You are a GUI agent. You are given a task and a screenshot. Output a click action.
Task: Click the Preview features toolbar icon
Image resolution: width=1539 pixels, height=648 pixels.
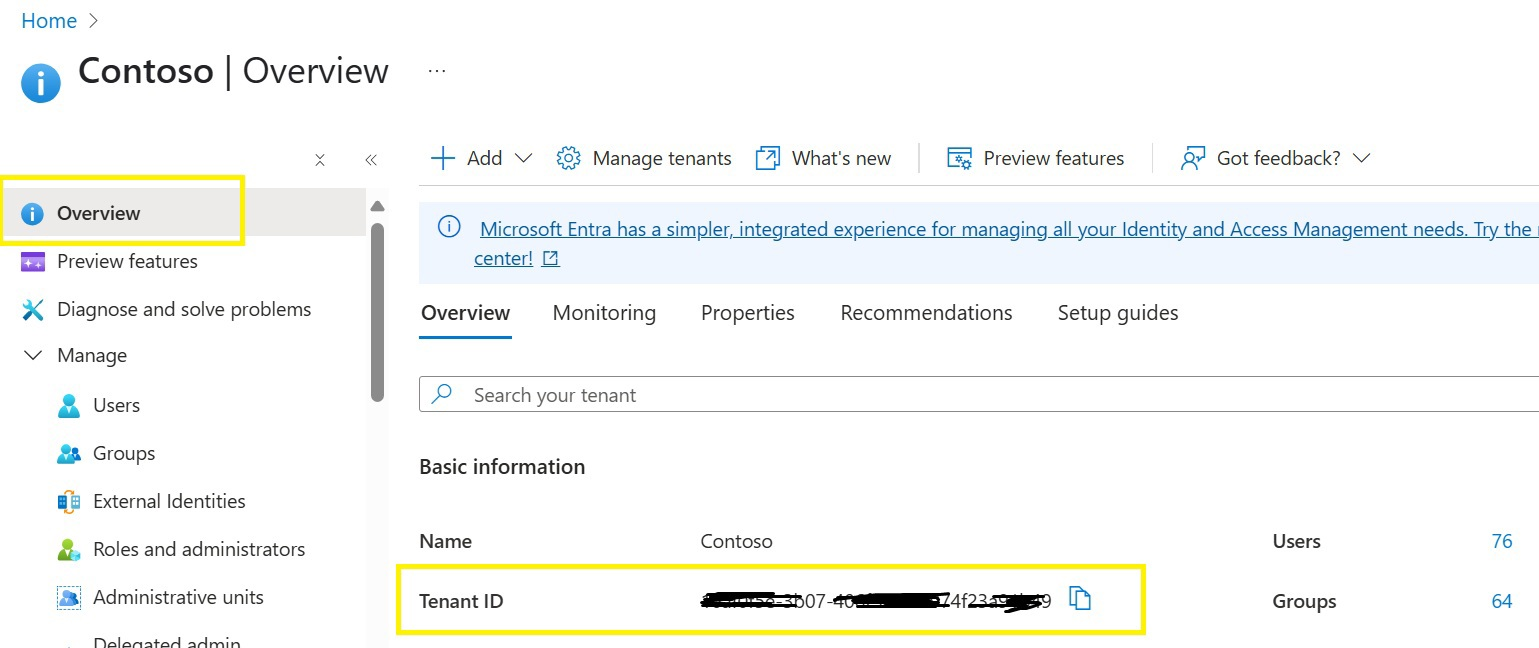959,158
